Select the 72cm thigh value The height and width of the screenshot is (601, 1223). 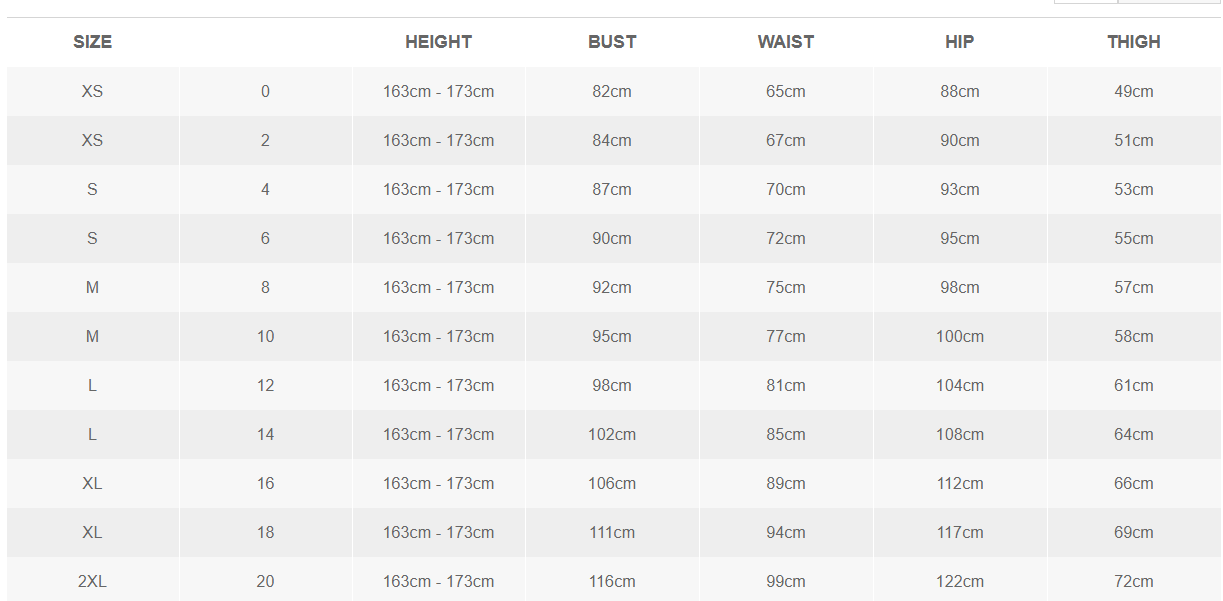pyautogui.click(x=1134, y=581)
